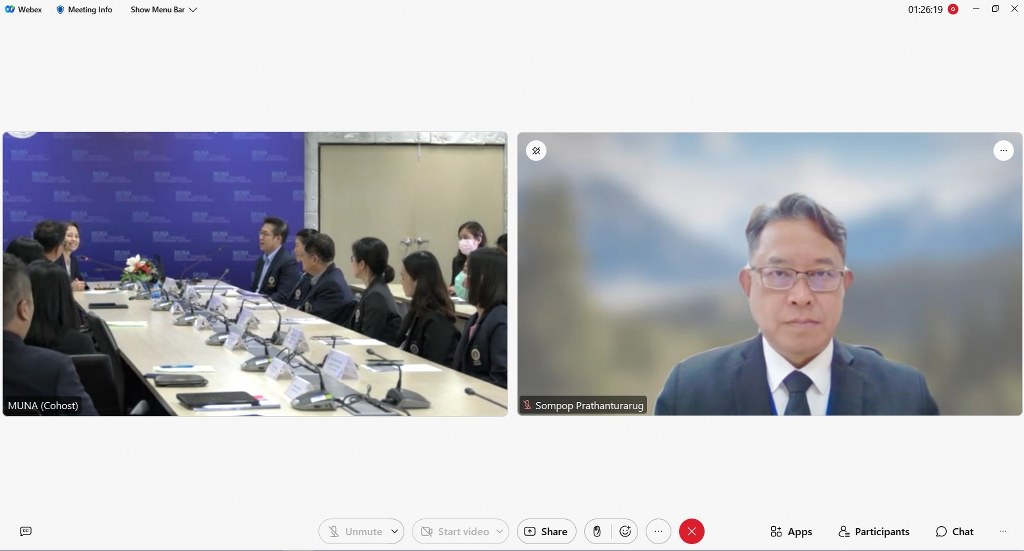Open the Apps panel

coord(791,531)
